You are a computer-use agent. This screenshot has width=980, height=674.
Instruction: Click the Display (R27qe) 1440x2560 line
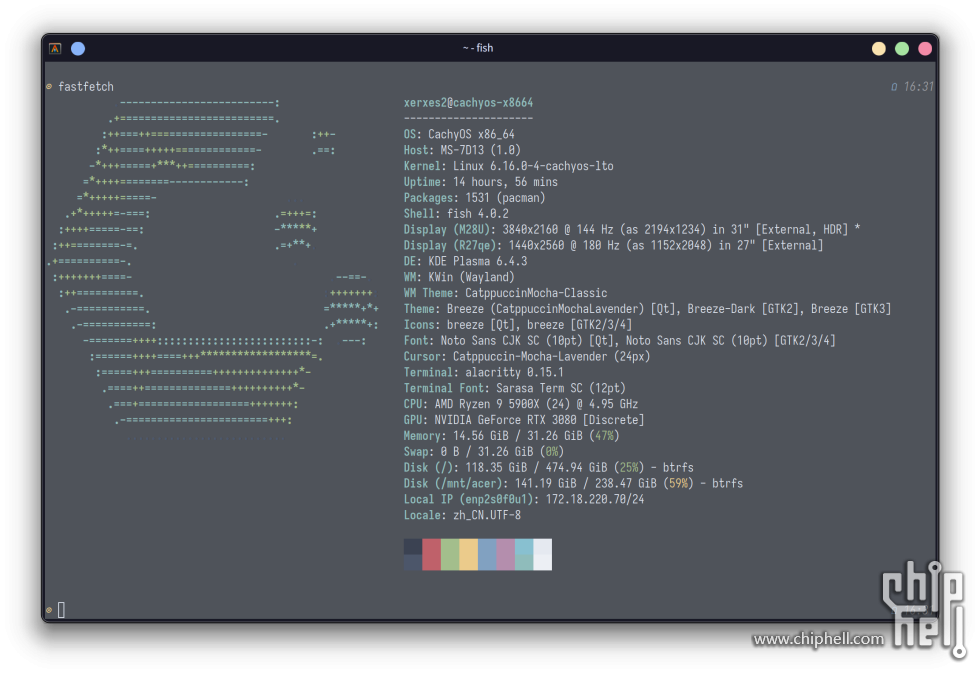coord(613,246)
